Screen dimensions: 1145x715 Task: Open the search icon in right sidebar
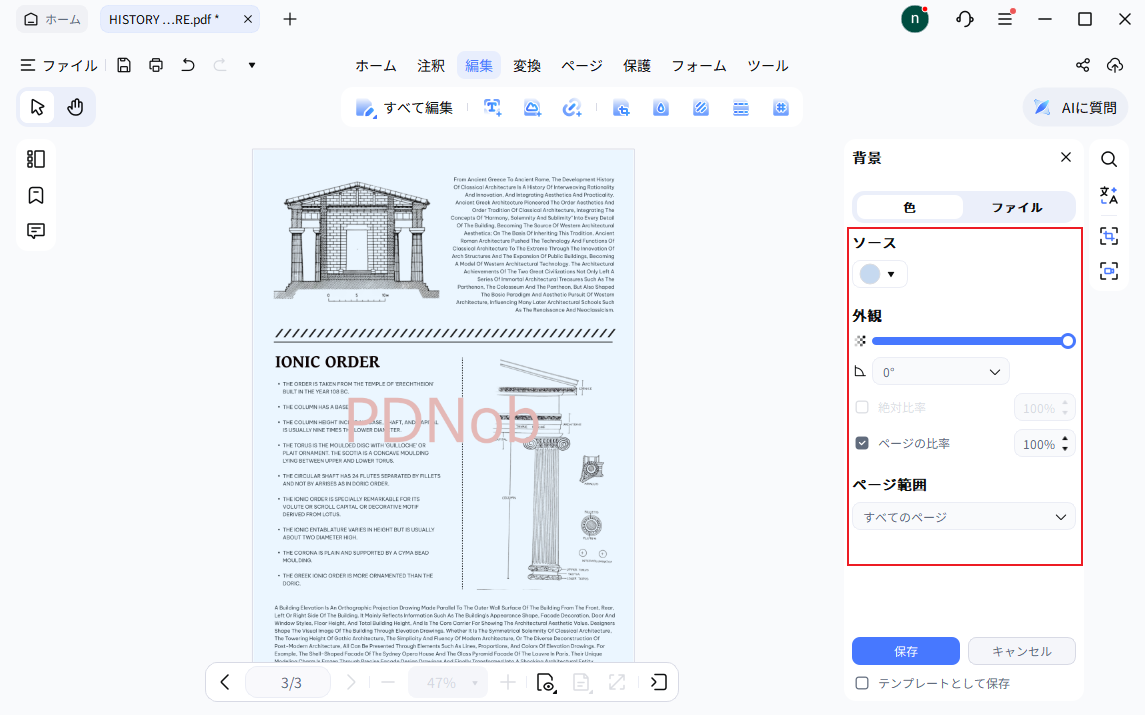pos(1108,159)
